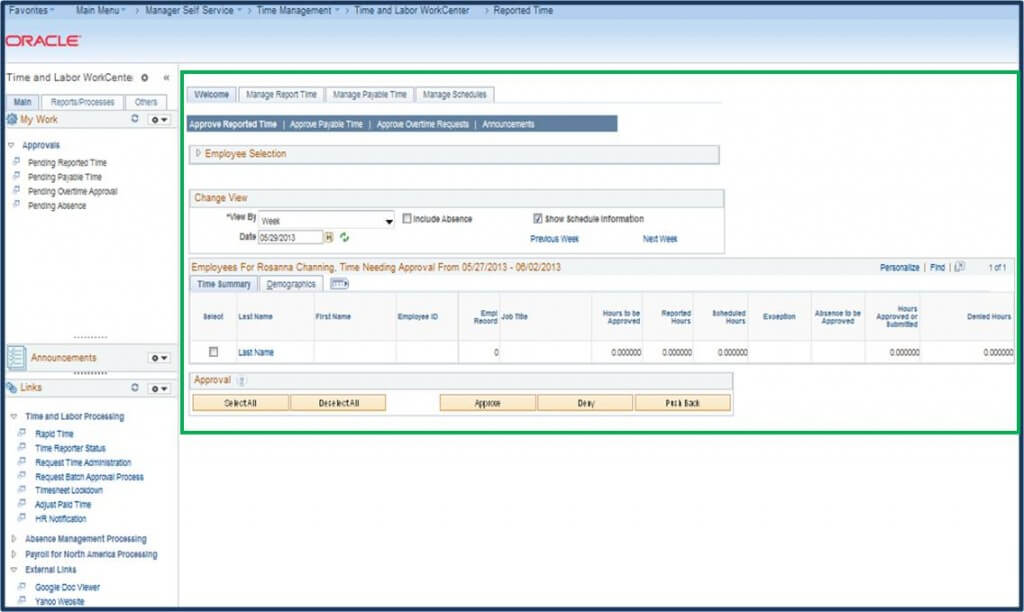This screenshot has height=612, width=1024.
Task: Collapse Time and Labor Processing group
Action: tap(14, 416)
